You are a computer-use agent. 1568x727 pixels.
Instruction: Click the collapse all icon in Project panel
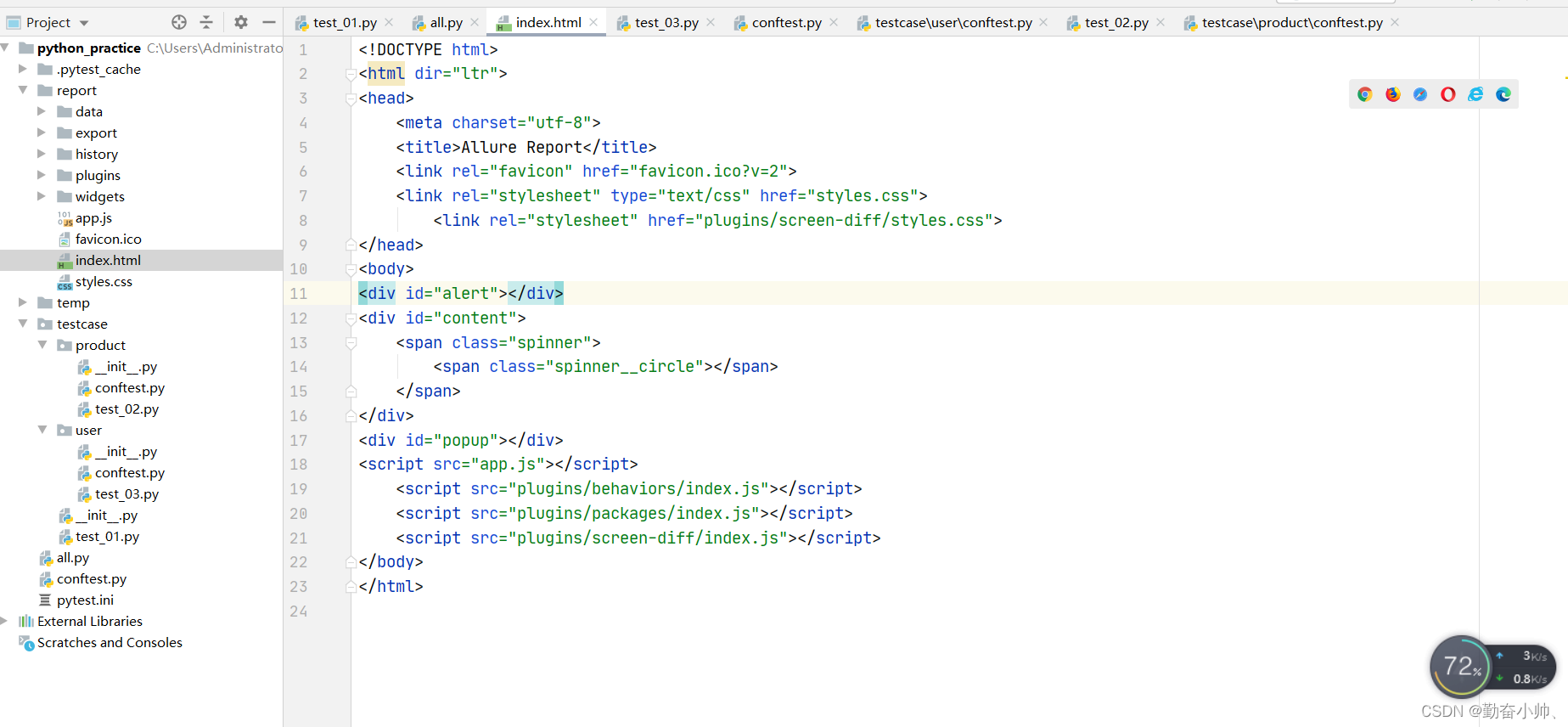click(x=206, y=22)
